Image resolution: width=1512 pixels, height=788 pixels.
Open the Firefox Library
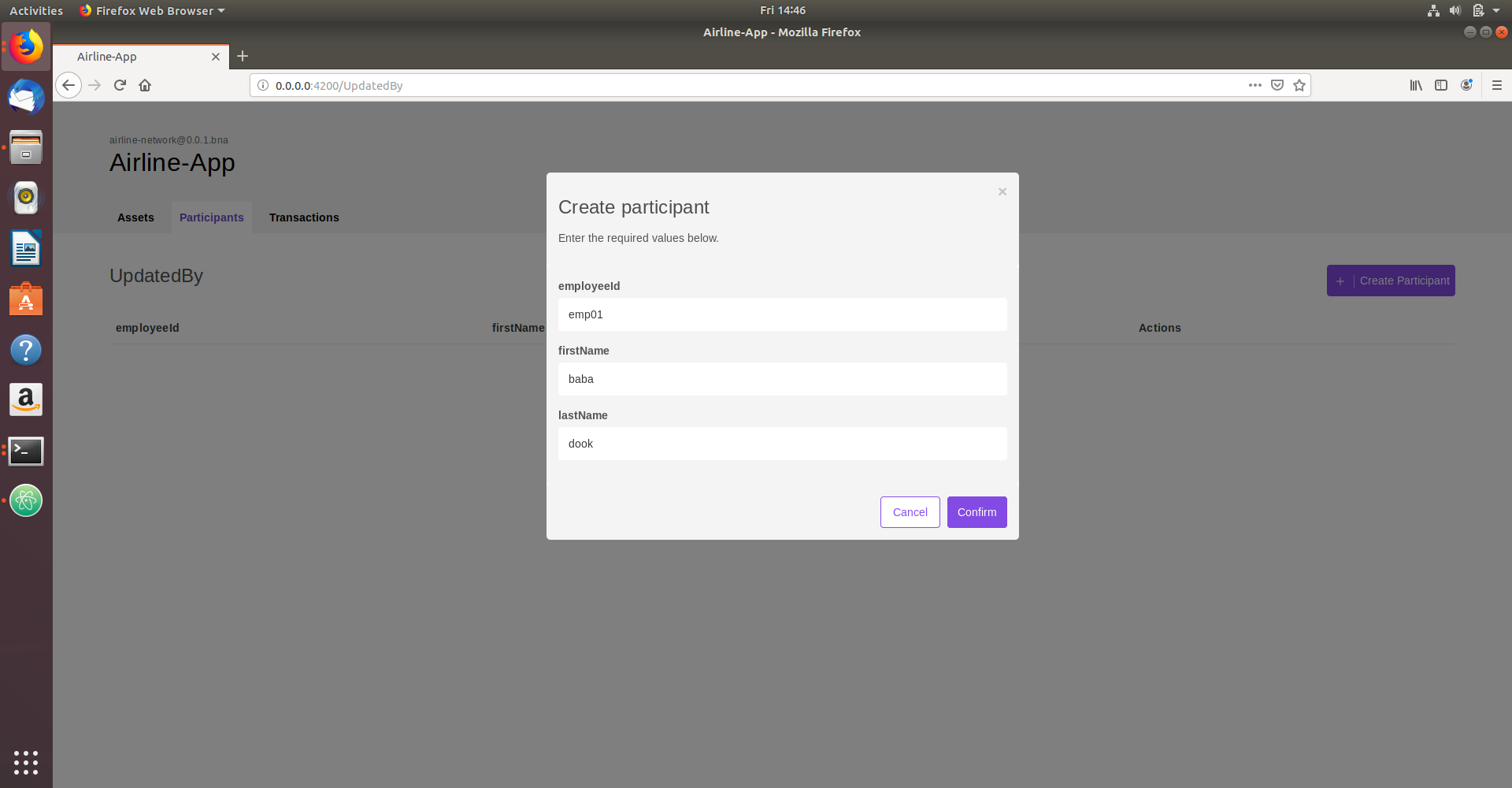click(1415, 85)
